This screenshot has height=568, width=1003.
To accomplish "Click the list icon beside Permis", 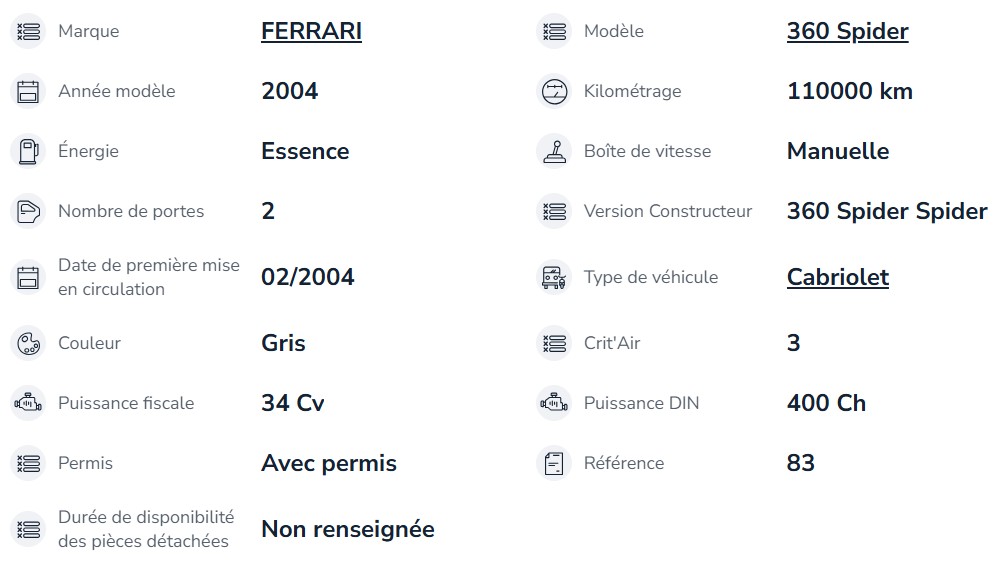I will 28,464.
